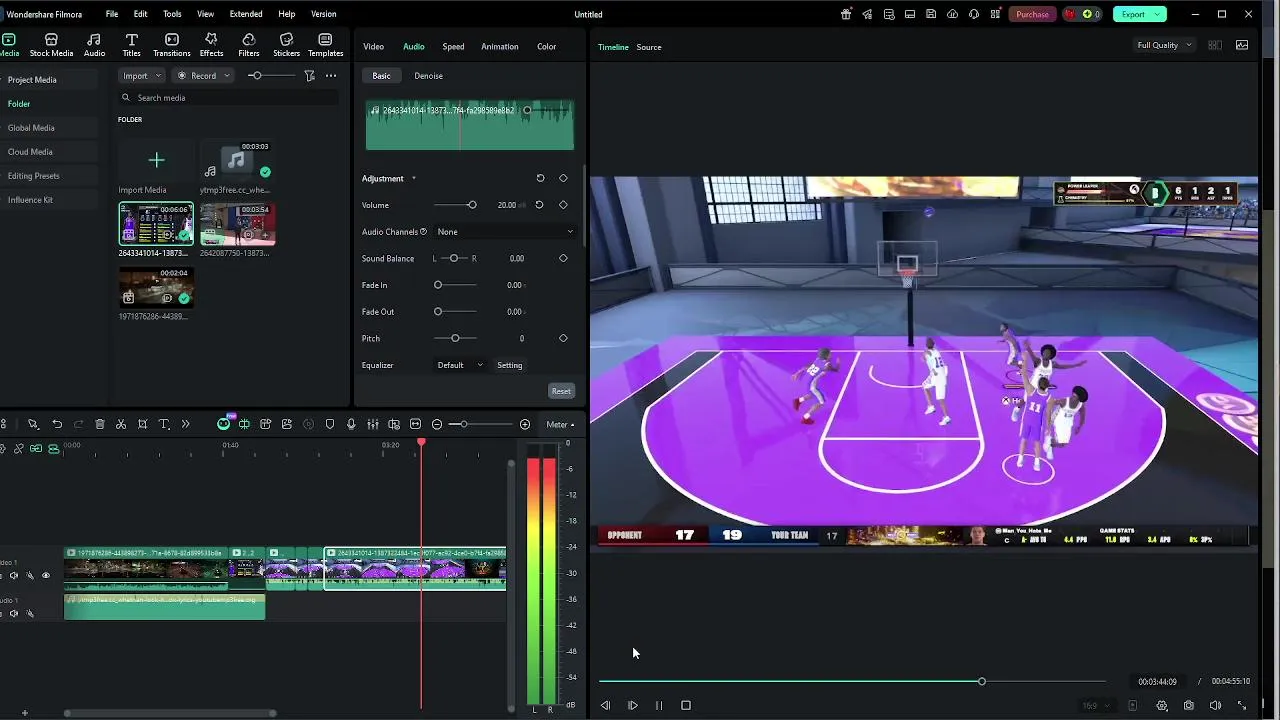Open the File menu

112,14
